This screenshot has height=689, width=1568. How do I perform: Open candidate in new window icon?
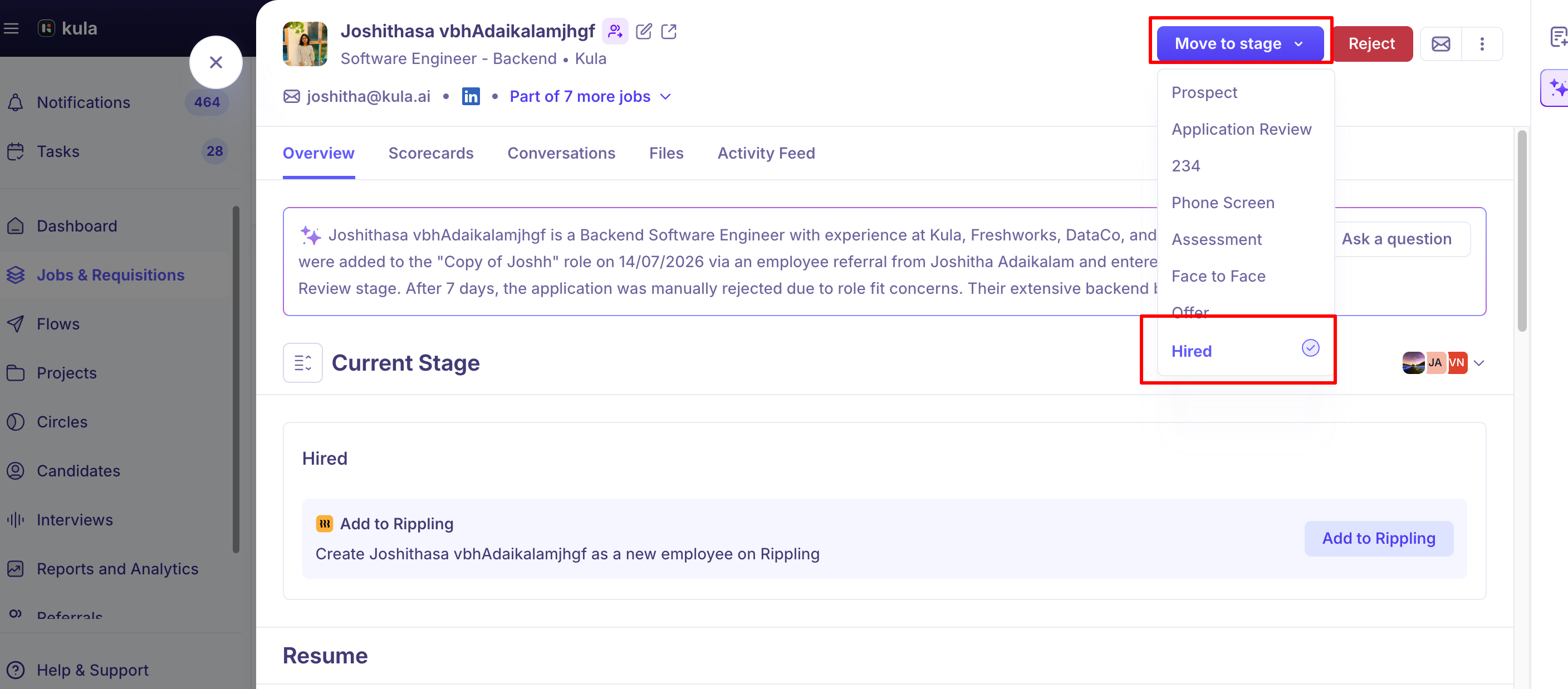tap(668, 31)
